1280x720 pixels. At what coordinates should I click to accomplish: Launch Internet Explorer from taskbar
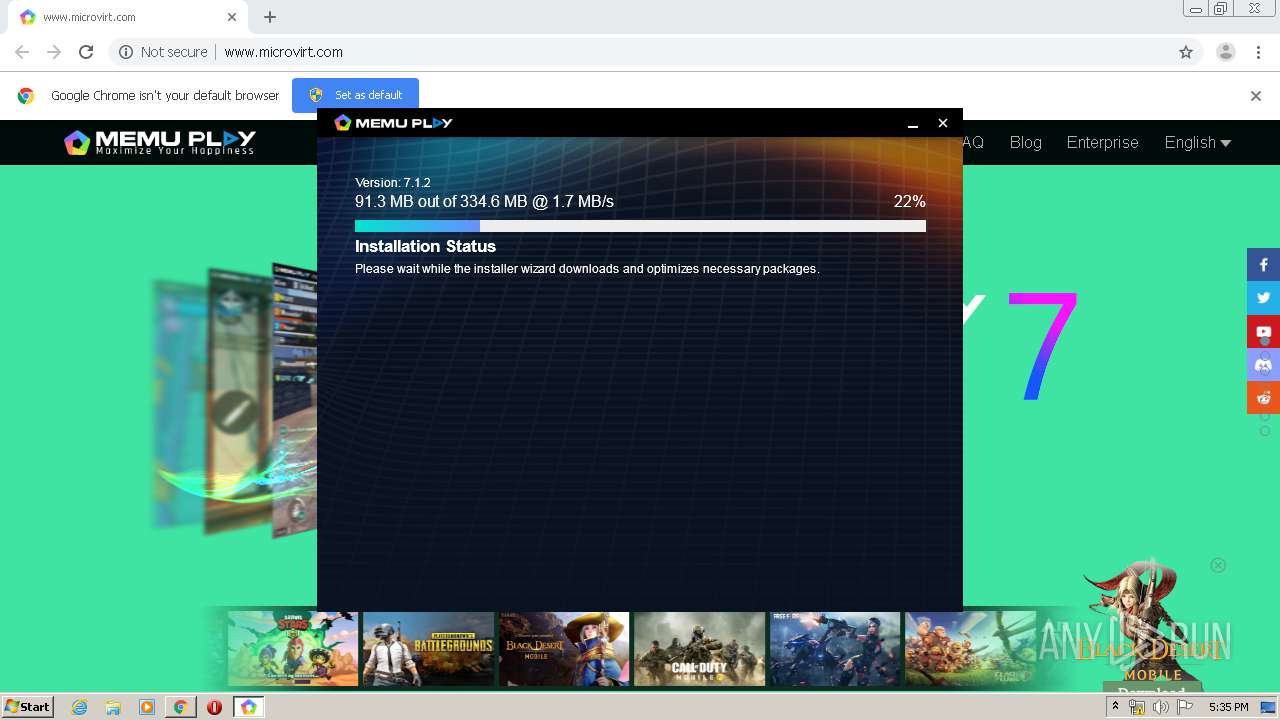[x=79, y=707]
